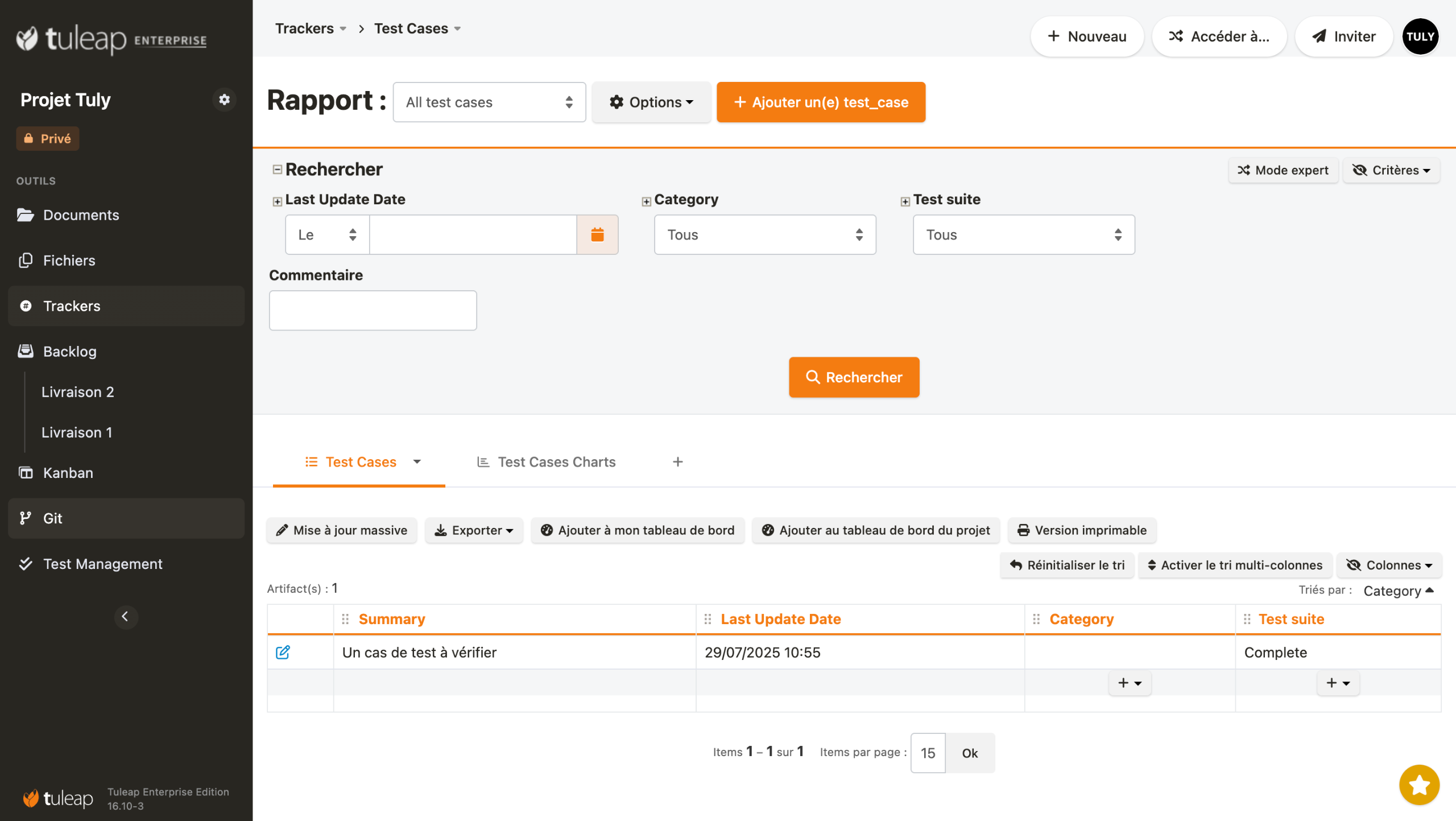Viewport: 1456px width, 821px height.
Task: Toggle the Colonnes visibility menu
Action: pyautogui.click(x=1388, y=565)
